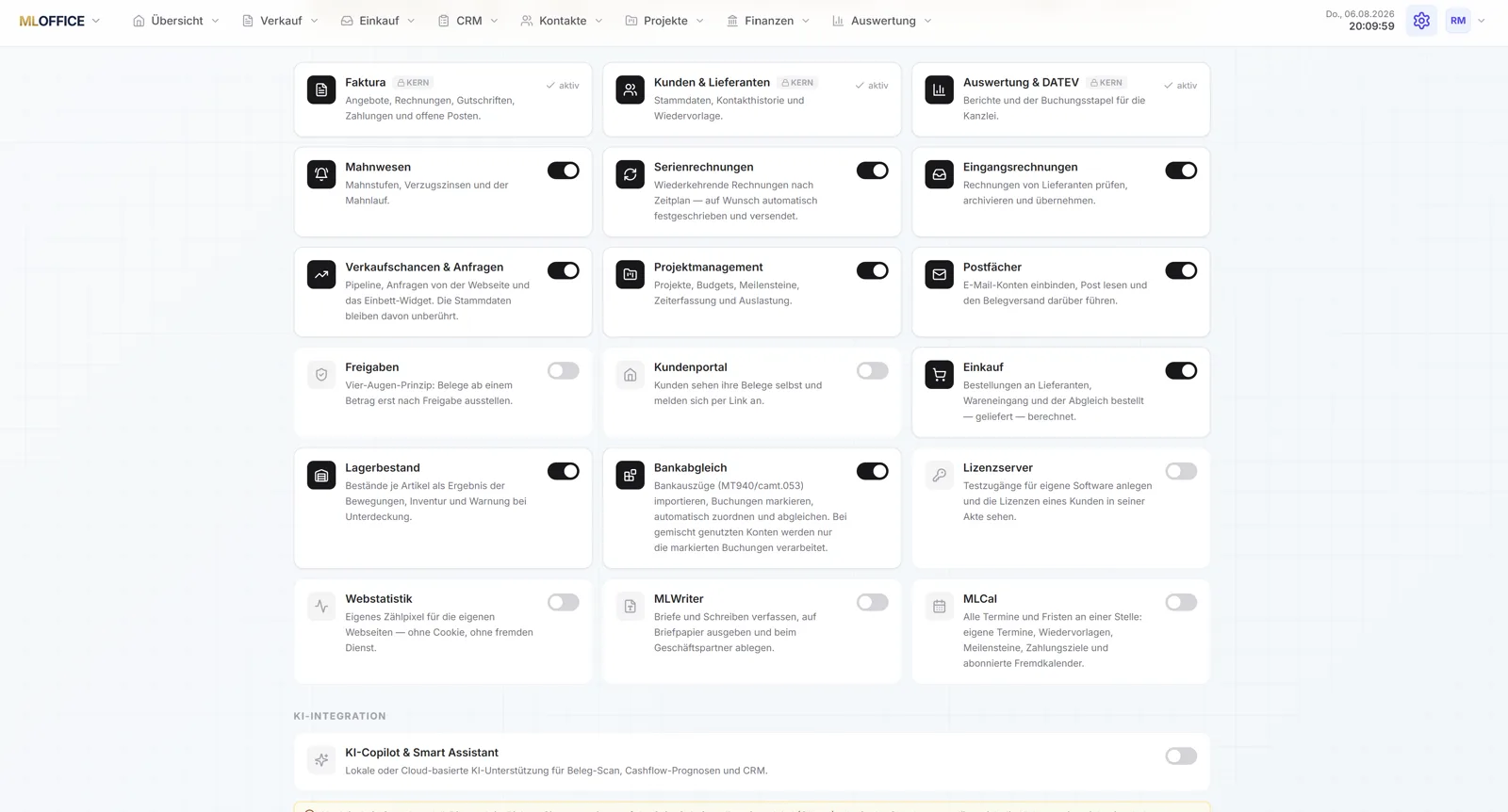Click the Auswertung & DATEV chart icon
1508x812 pixels.
940,89
